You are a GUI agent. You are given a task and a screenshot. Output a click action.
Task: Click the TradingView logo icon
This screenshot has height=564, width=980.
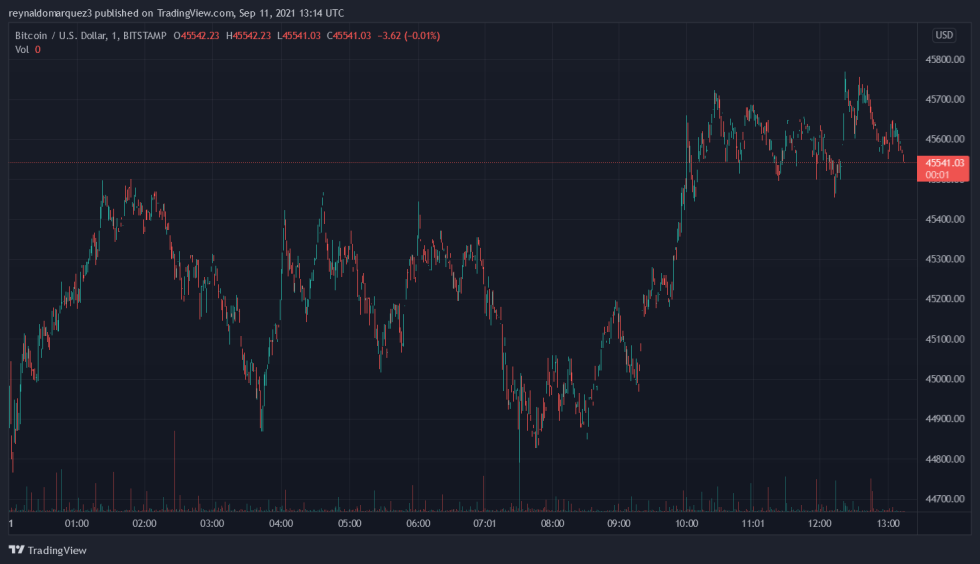16,550
